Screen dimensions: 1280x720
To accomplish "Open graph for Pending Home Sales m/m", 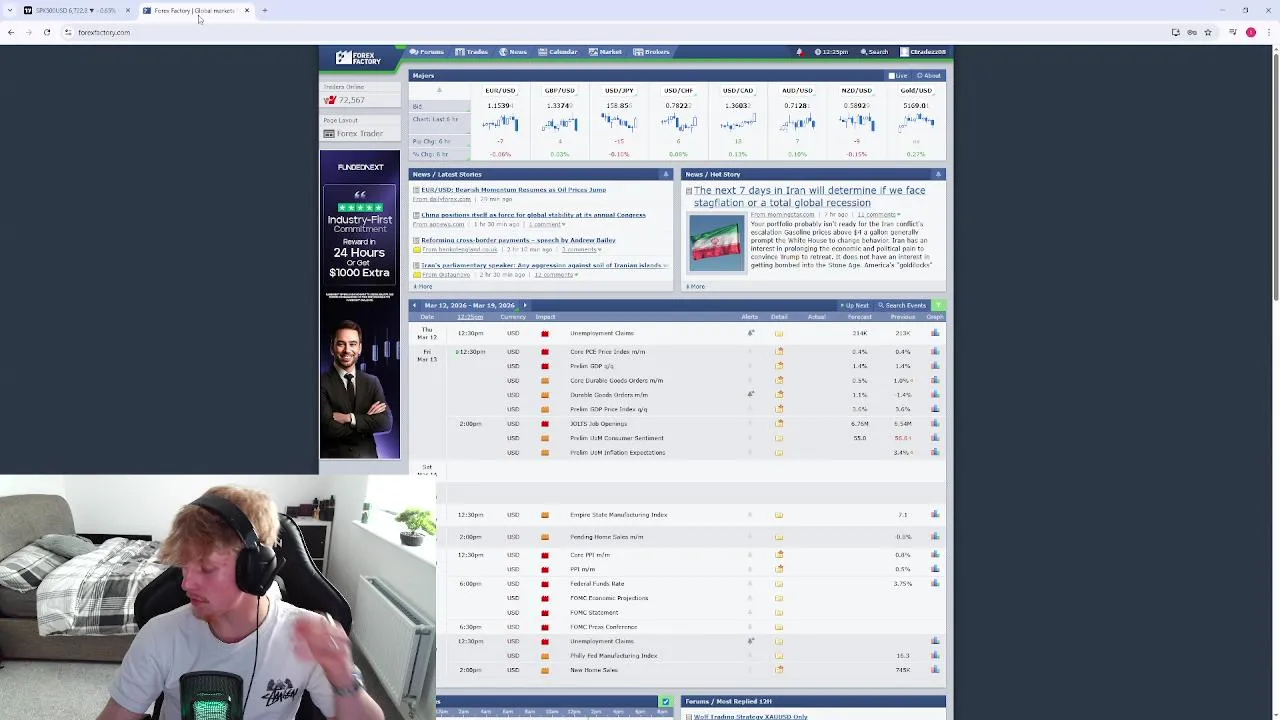I will point(935,537).
